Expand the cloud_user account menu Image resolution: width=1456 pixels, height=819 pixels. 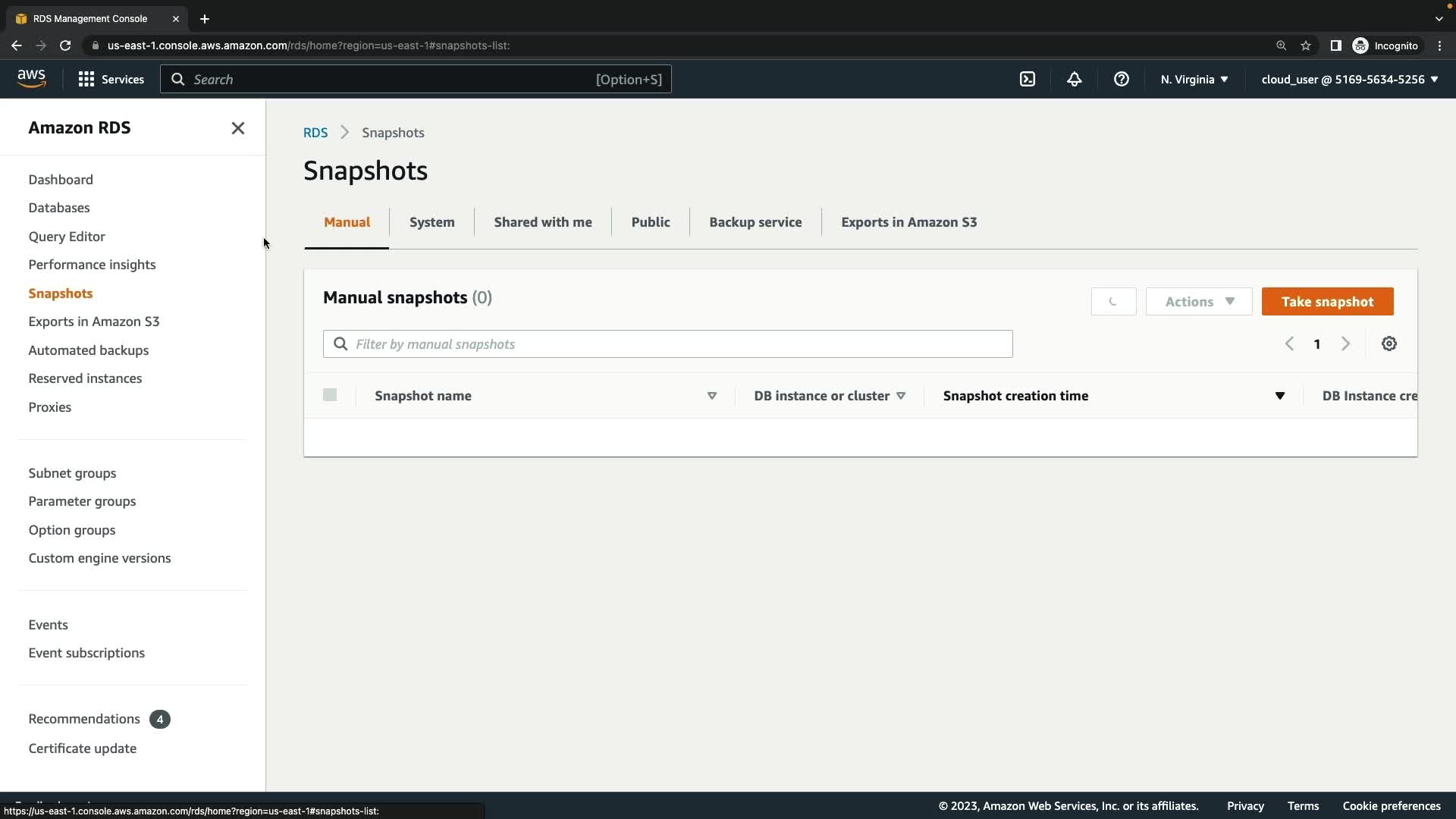coord(1349,79)
